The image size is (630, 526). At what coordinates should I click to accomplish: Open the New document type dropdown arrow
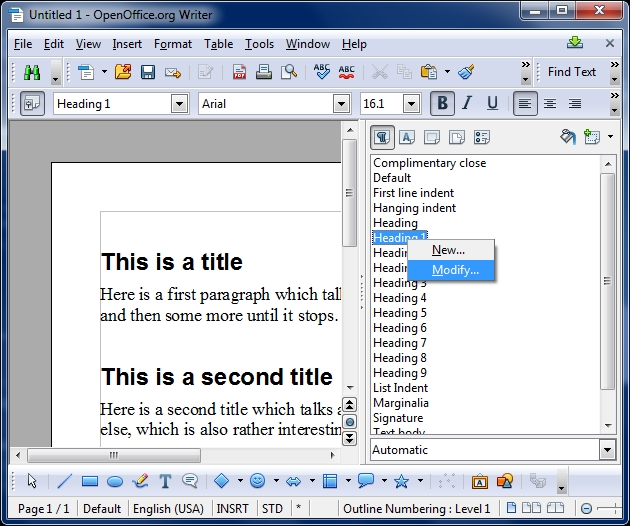tap(104, 72)
